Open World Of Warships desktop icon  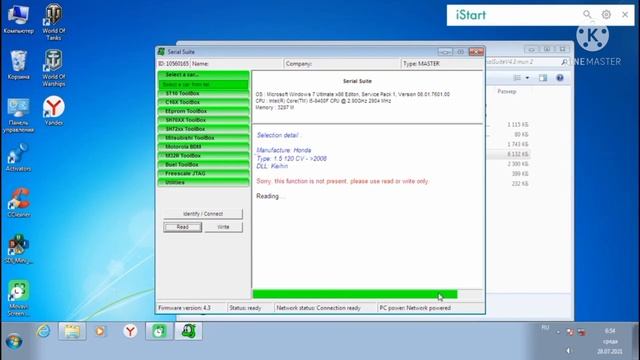tap(53, 68)
